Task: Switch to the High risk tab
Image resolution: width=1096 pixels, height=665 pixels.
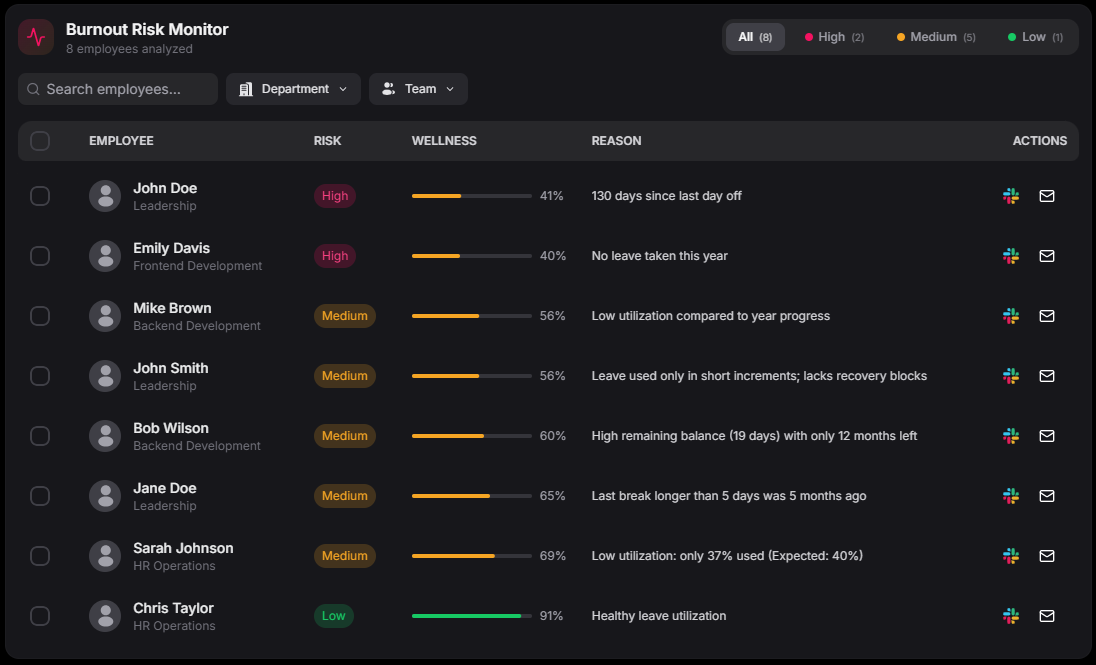Action: [x=834, y=37]
